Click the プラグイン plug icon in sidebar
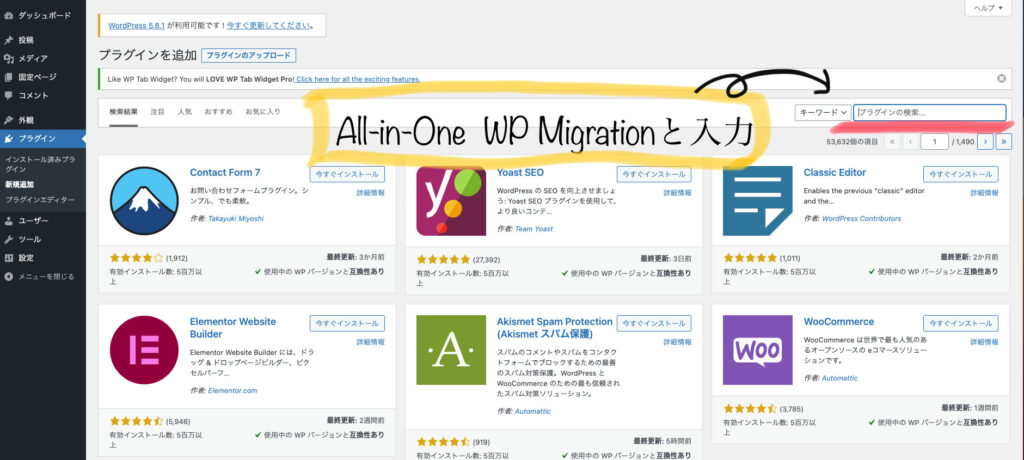 point(8,139)
